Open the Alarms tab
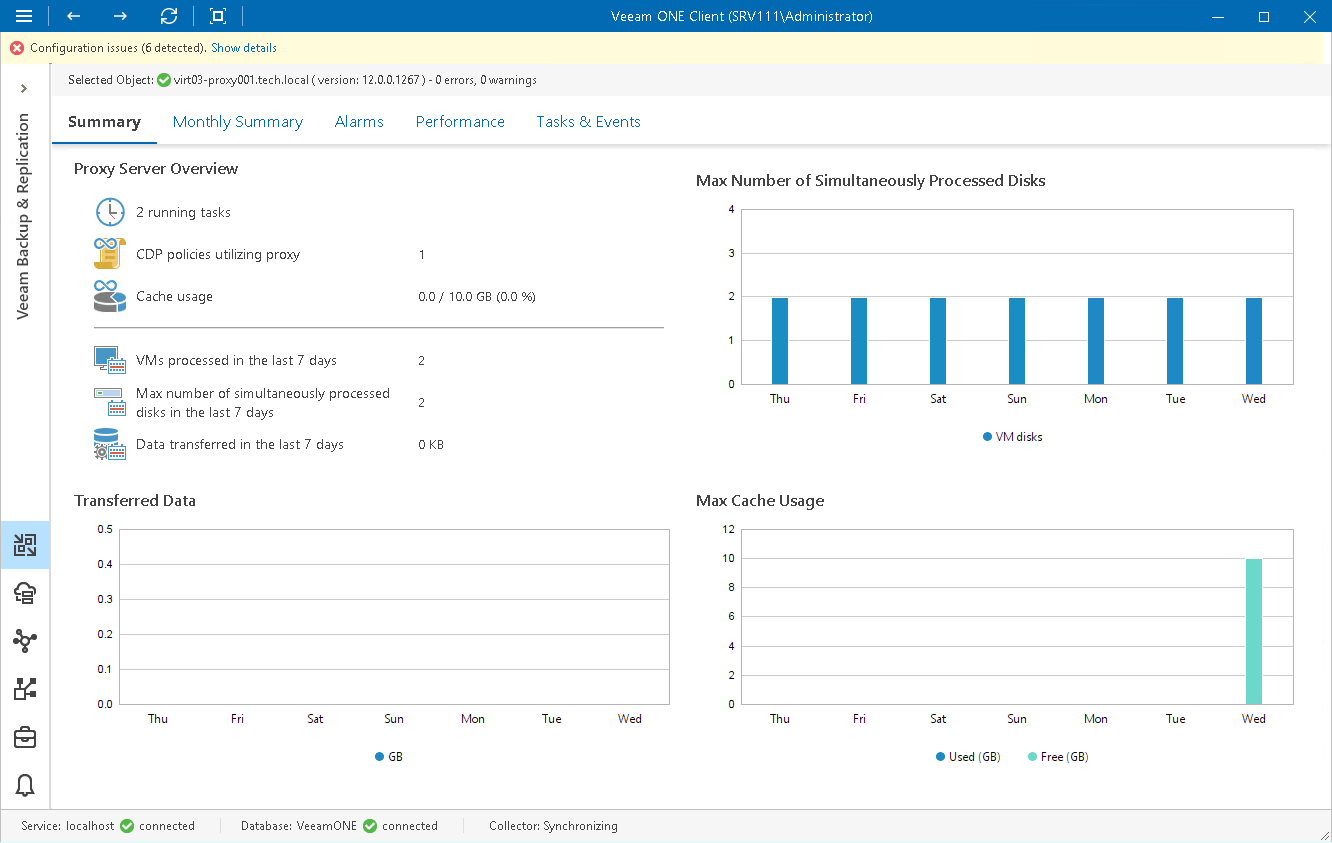The width and height of the screenshot is (1332, 843). pos(359,122)
